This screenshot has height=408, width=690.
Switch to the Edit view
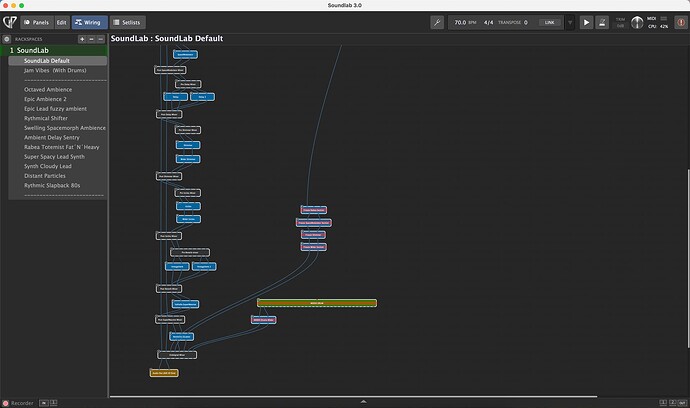click(62, 22)
